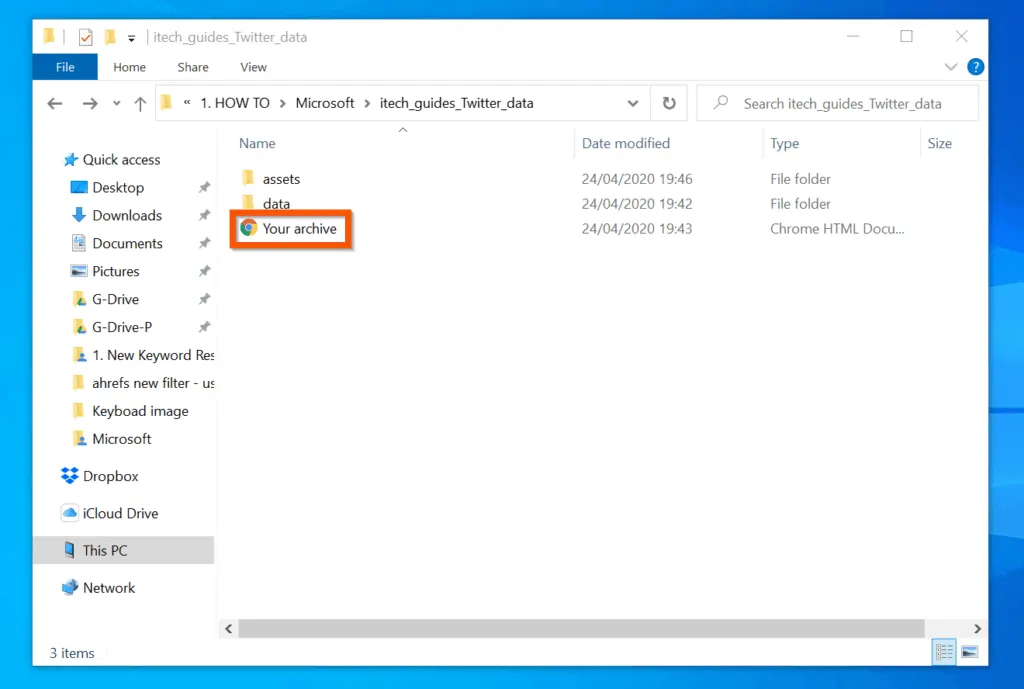Sort files by the Date modified column

coord(626,143)
